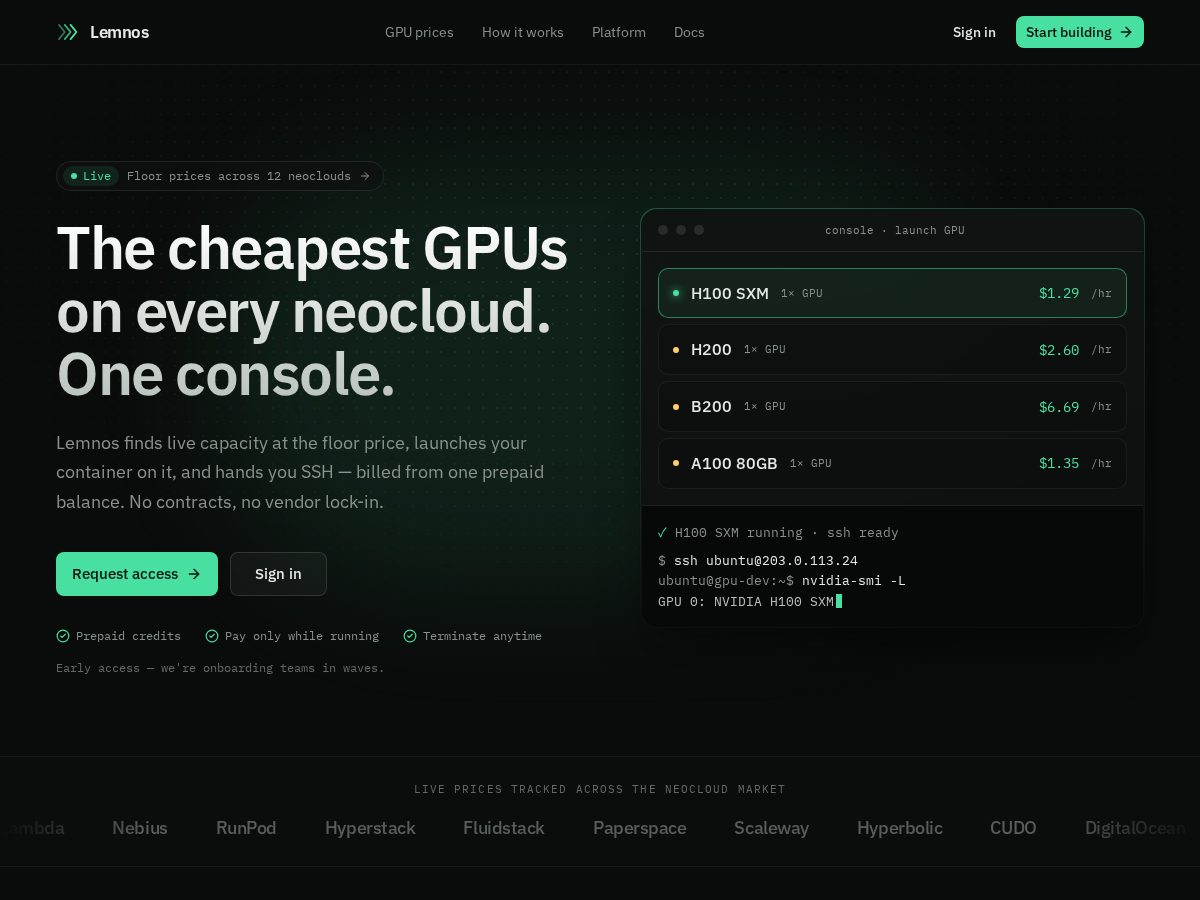This screenshot has width=1200, height=900.
Task: Click the Lemnos brand name
Action: coord(119,32)
